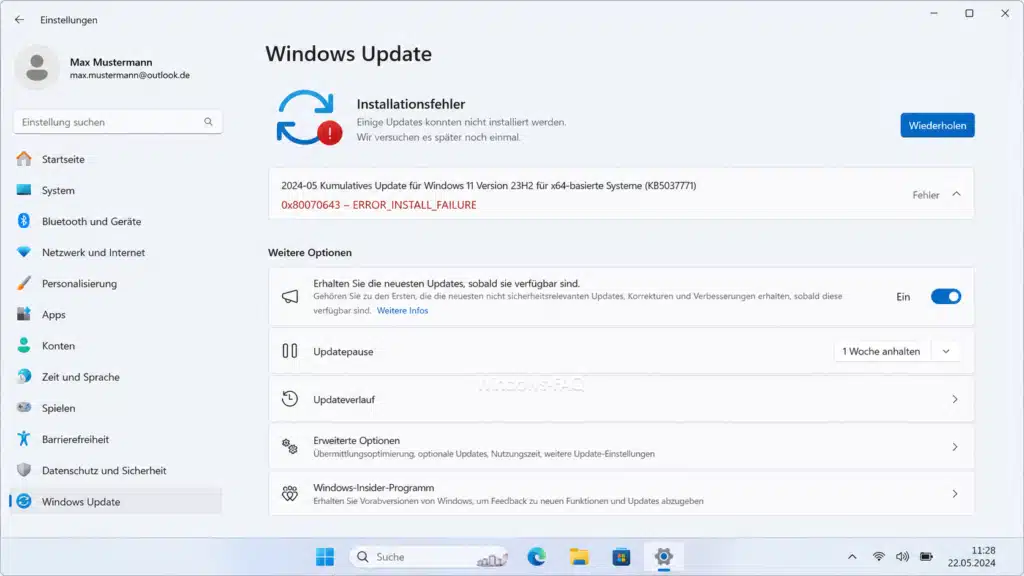The width and height of the screenshot is (1024, 576).
Task: Click the Apps sidebar icon
Action: click(24, 314)
